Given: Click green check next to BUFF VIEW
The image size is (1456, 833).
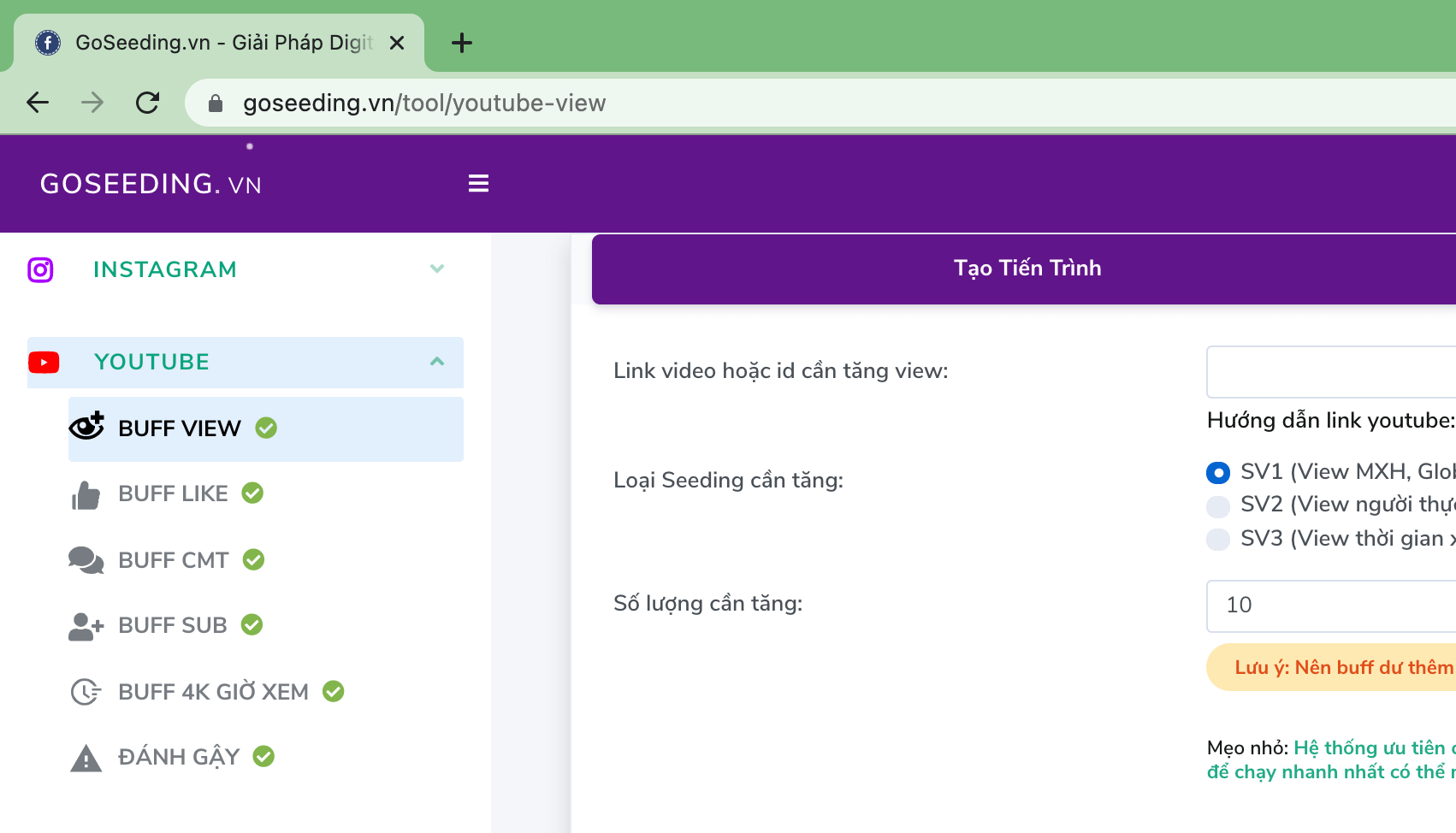Looking at the screenshot, I should coord(266,428).
